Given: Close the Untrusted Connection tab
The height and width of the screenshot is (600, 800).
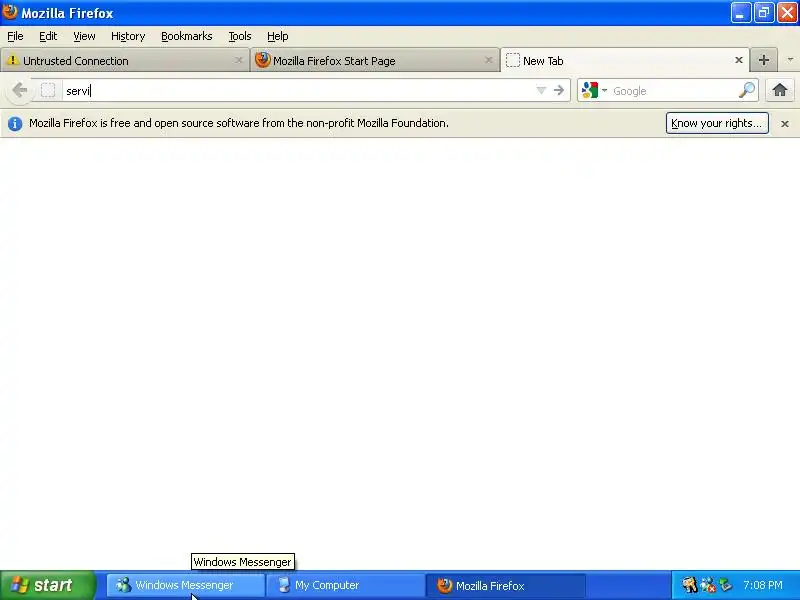Looking at the screenshot, I should 238,60.
